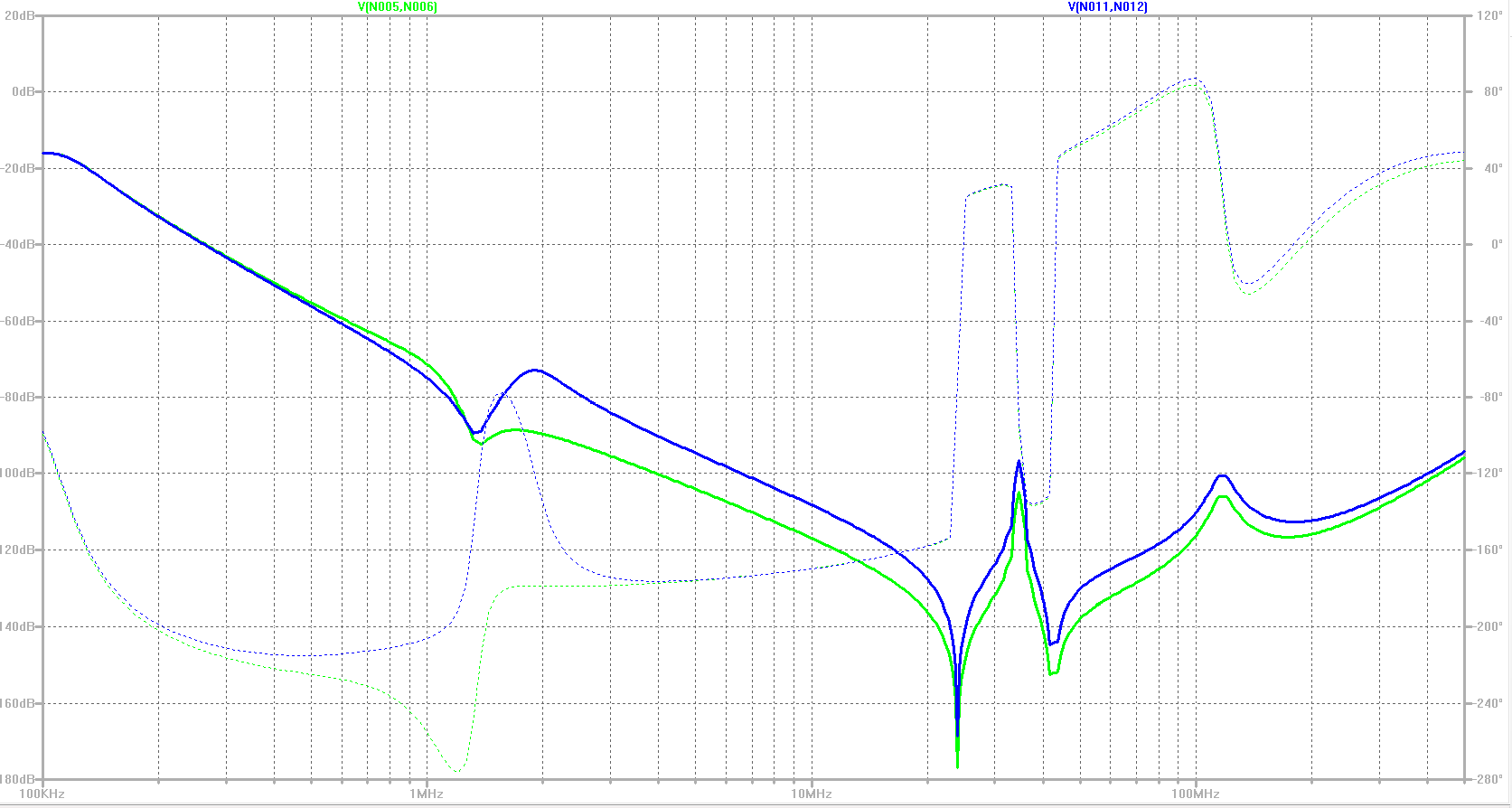Click the -140dB left axis label
The image size is (1512, 808).
(18, 626)
